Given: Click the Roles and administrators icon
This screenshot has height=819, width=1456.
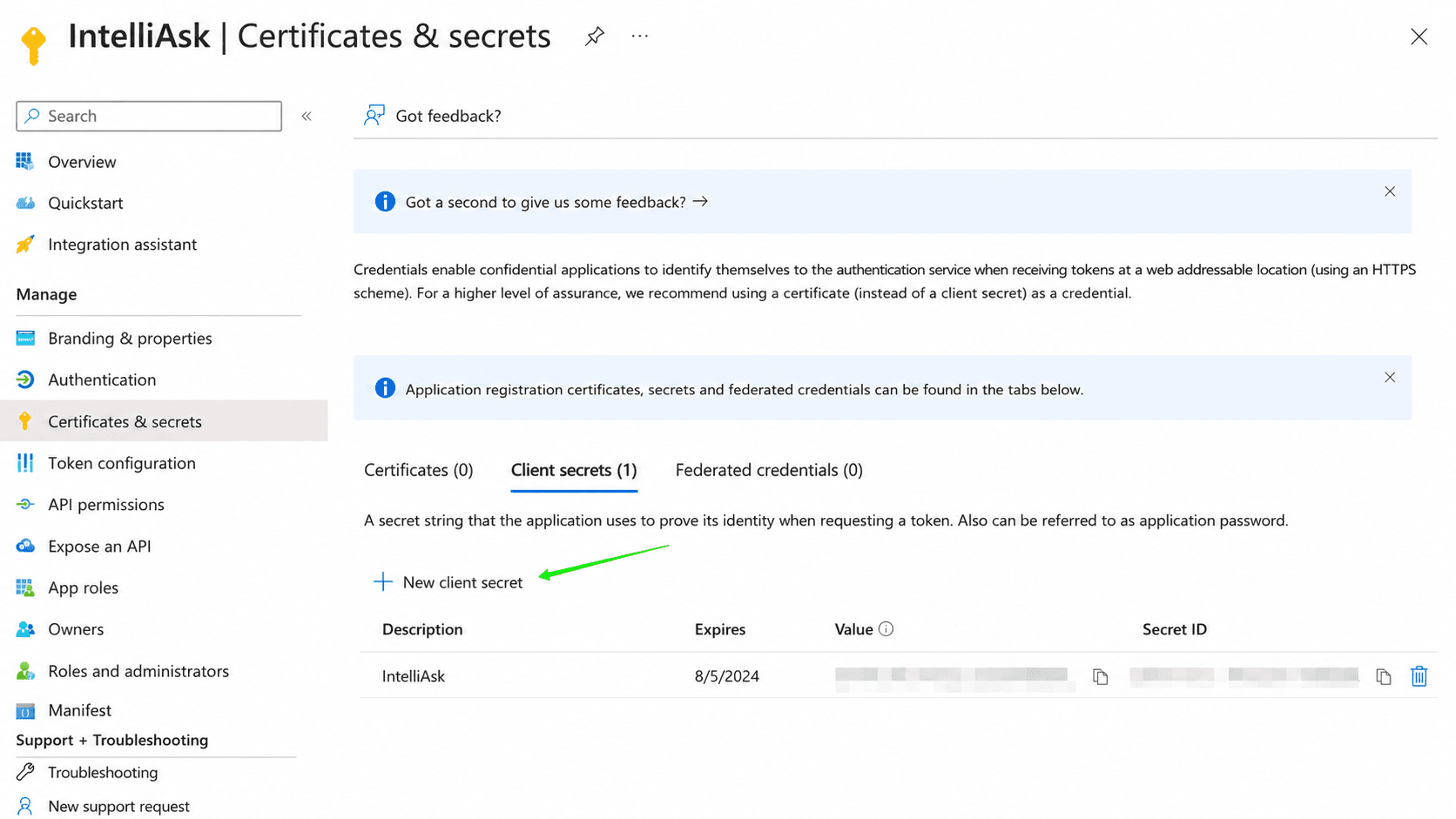Looking at the screenshot, I should click(25, 671).
